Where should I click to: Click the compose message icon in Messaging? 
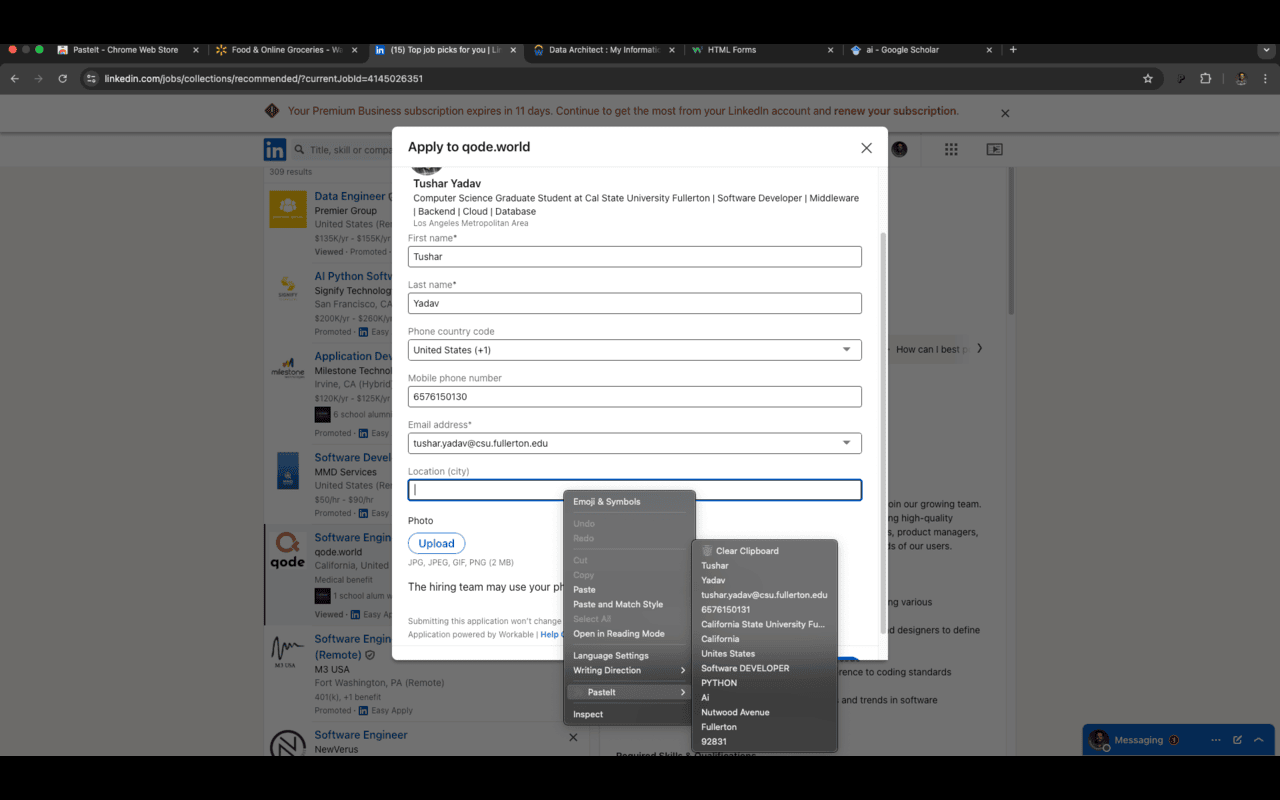pos(1237,740)
